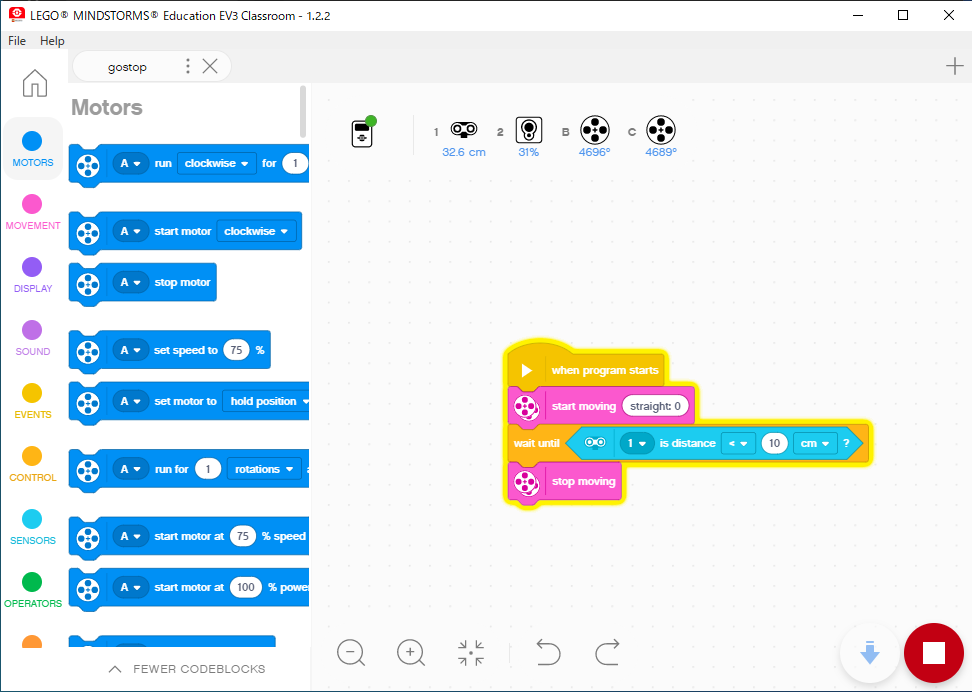Collapse palette with Fewer Codeblocks
Image resolution: width=972 pixels, height=692 pixels.
pyautogui.click(x=187, y=668)
